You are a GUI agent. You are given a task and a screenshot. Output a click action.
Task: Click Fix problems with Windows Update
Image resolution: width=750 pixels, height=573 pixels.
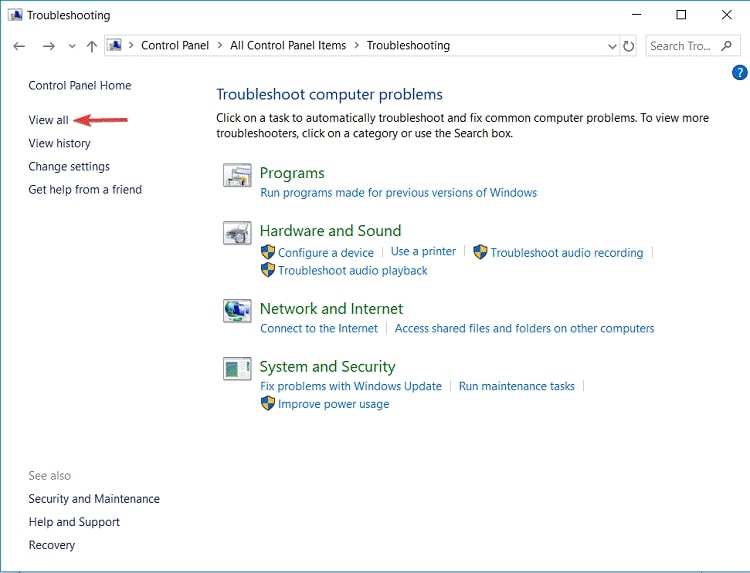351,386
